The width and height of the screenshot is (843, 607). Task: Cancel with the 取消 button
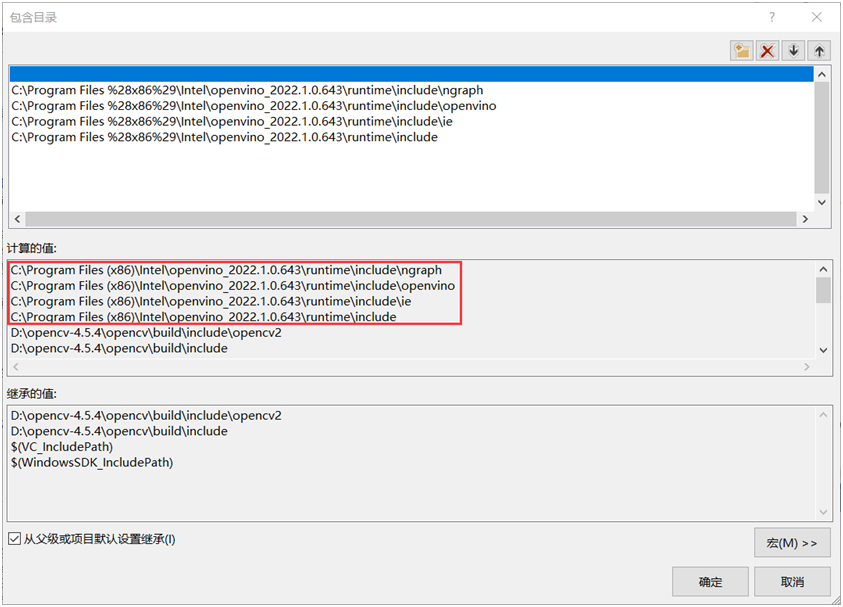coord(792,582)
